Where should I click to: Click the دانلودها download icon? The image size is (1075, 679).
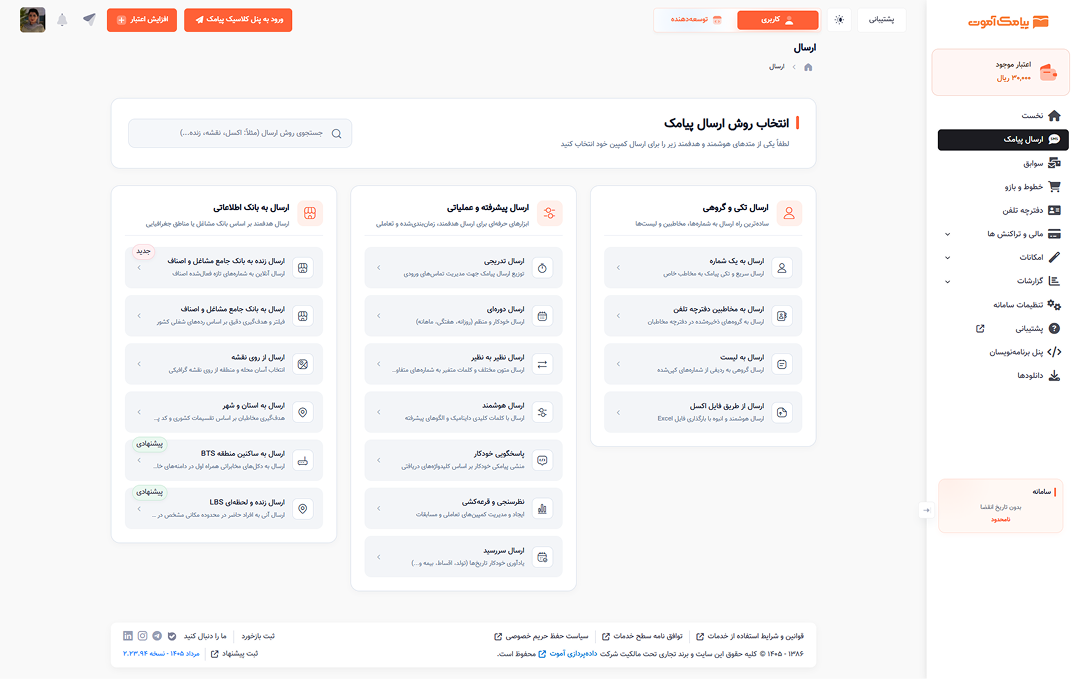coord(1054,375)
